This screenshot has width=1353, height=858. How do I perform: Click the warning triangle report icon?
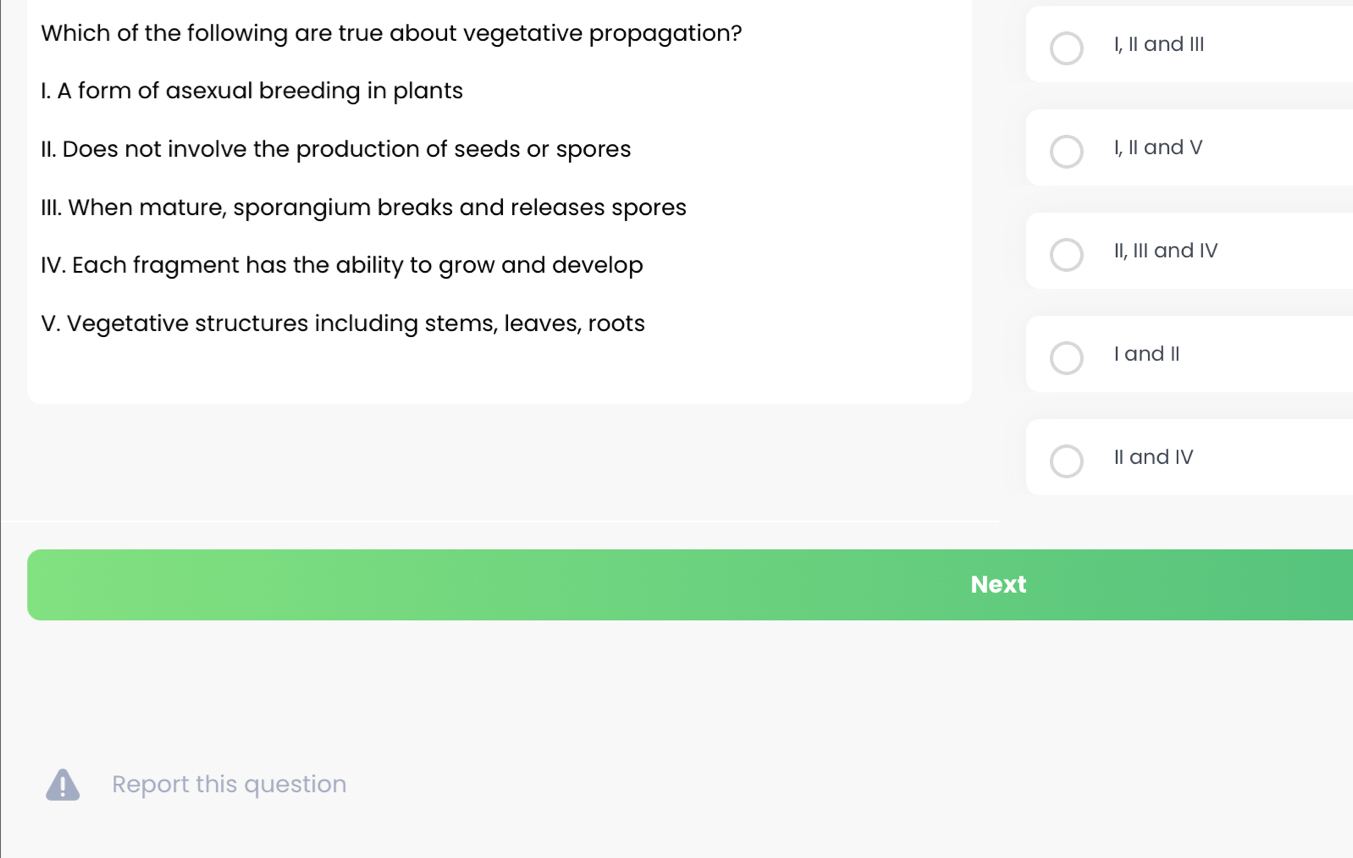point(62,784)
